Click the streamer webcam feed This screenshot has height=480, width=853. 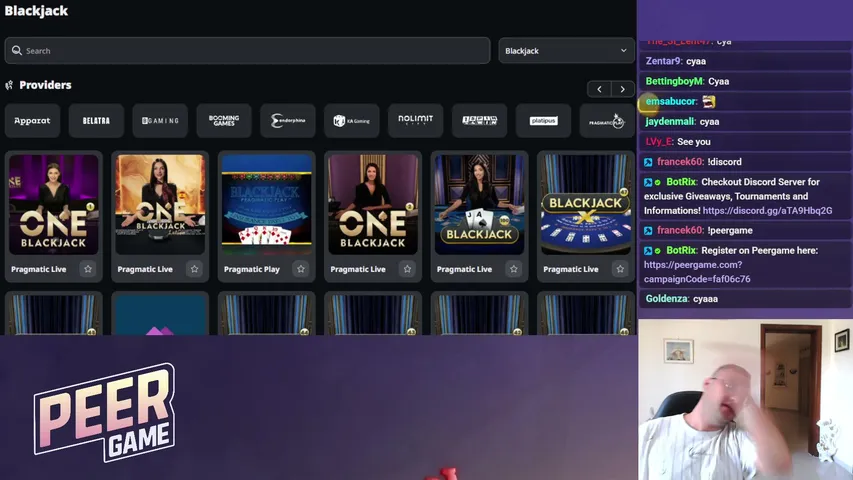pos(745,399)
